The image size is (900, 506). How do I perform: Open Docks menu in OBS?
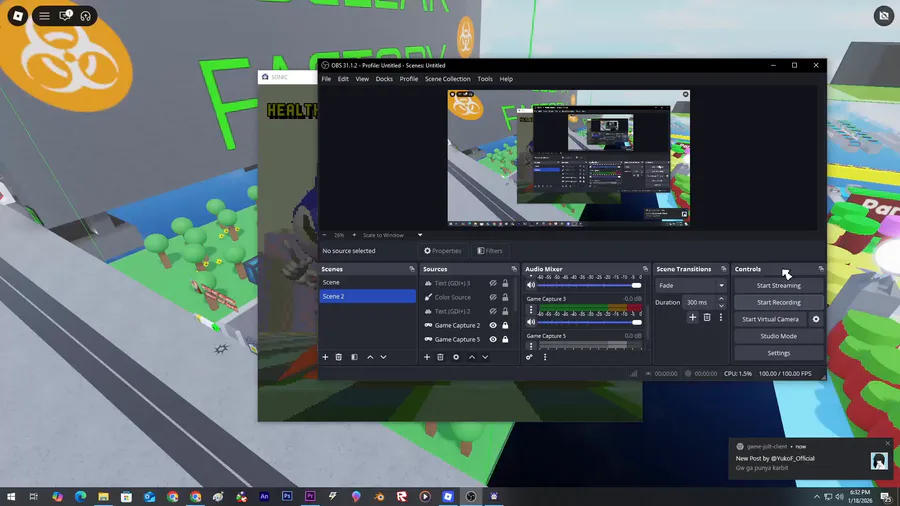pos(384,79)
